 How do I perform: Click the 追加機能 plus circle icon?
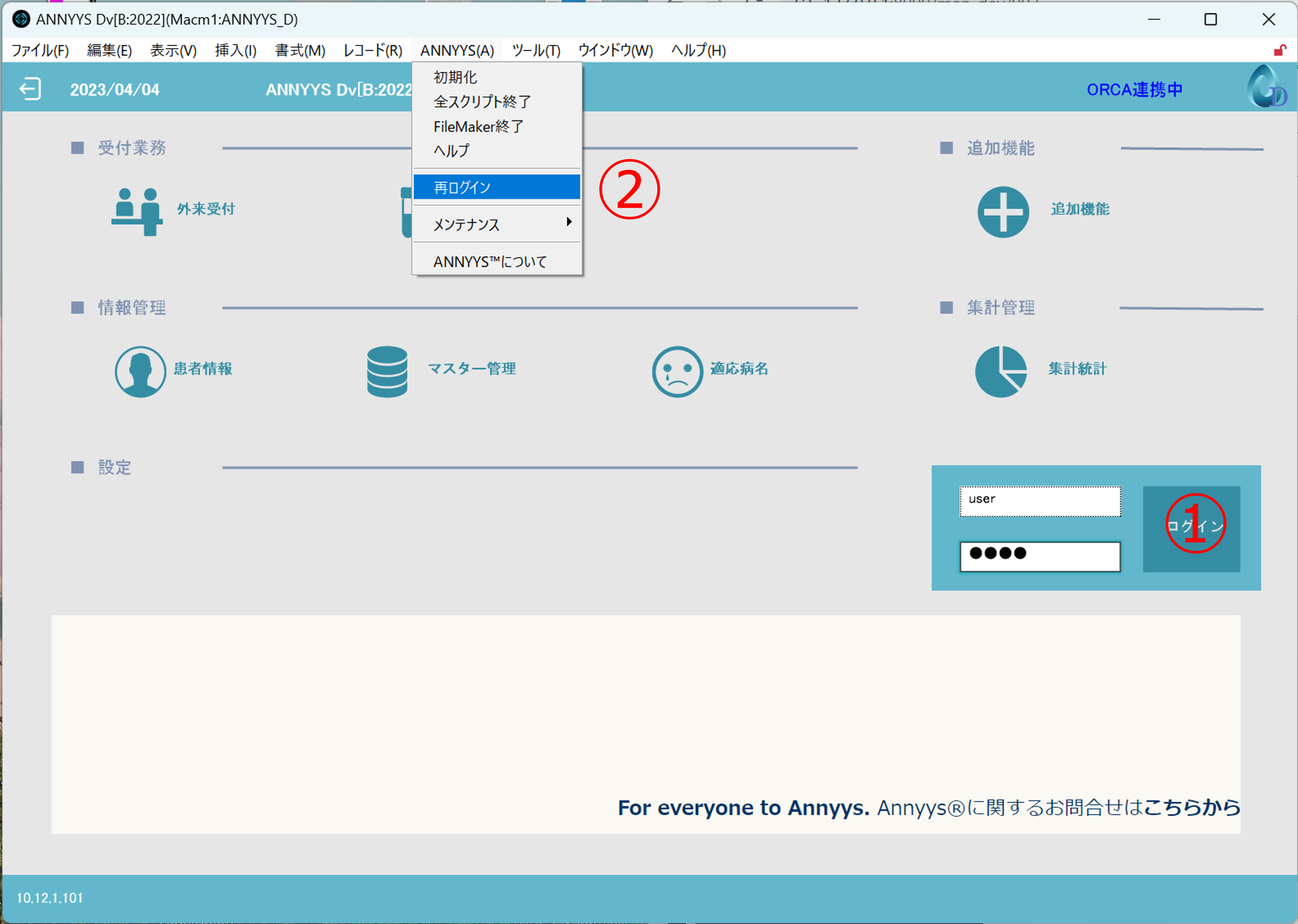pos(1003,212)
